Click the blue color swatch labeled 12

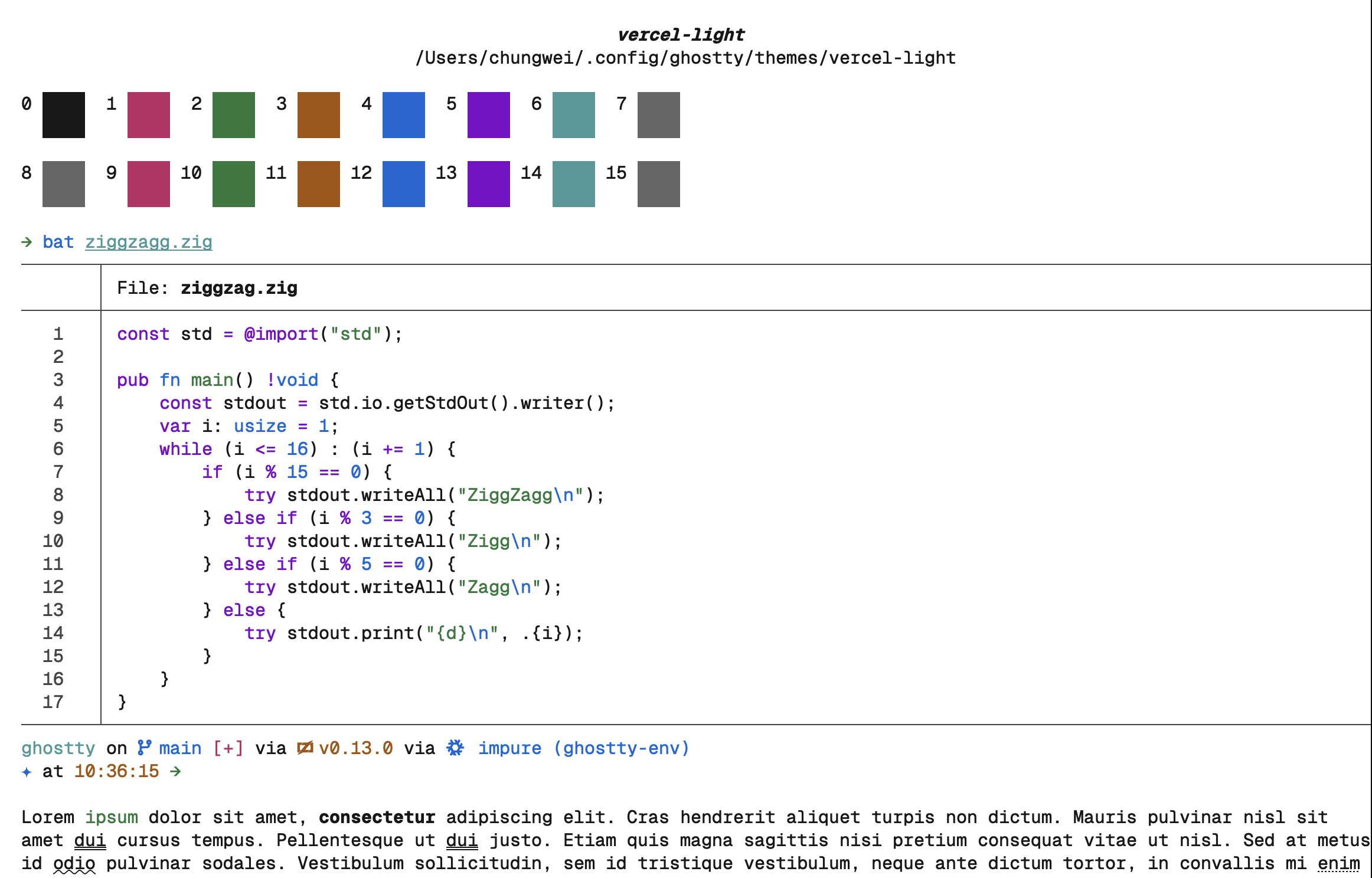coord(404,184)
